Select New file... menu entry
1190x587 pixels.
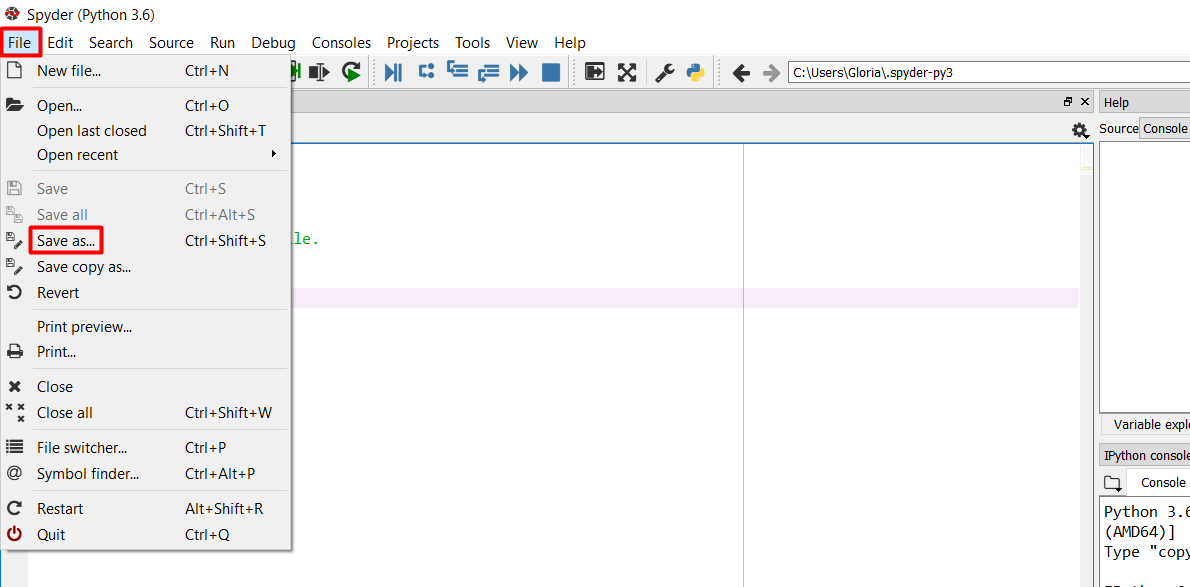(x=69, y=71)
